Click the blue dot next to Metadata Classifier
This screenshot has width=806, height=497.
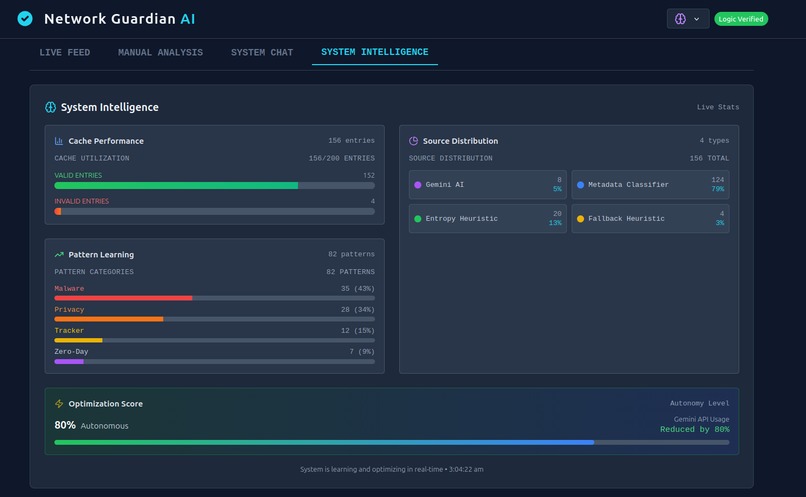point(580,185)
